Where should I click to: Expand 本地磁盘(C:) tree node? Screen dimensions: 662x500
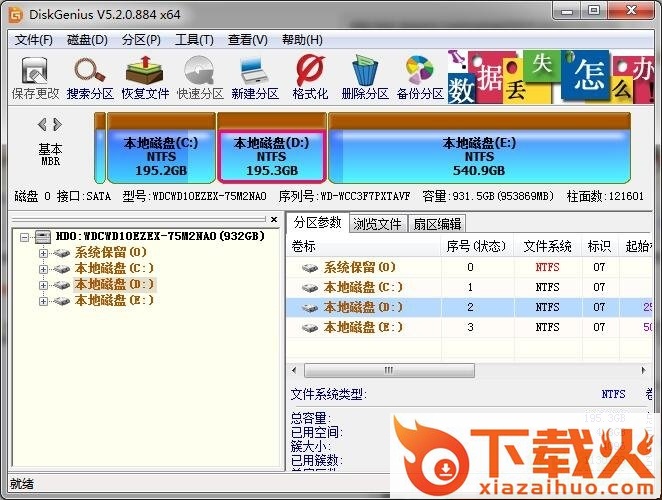(x=43, y=269)
